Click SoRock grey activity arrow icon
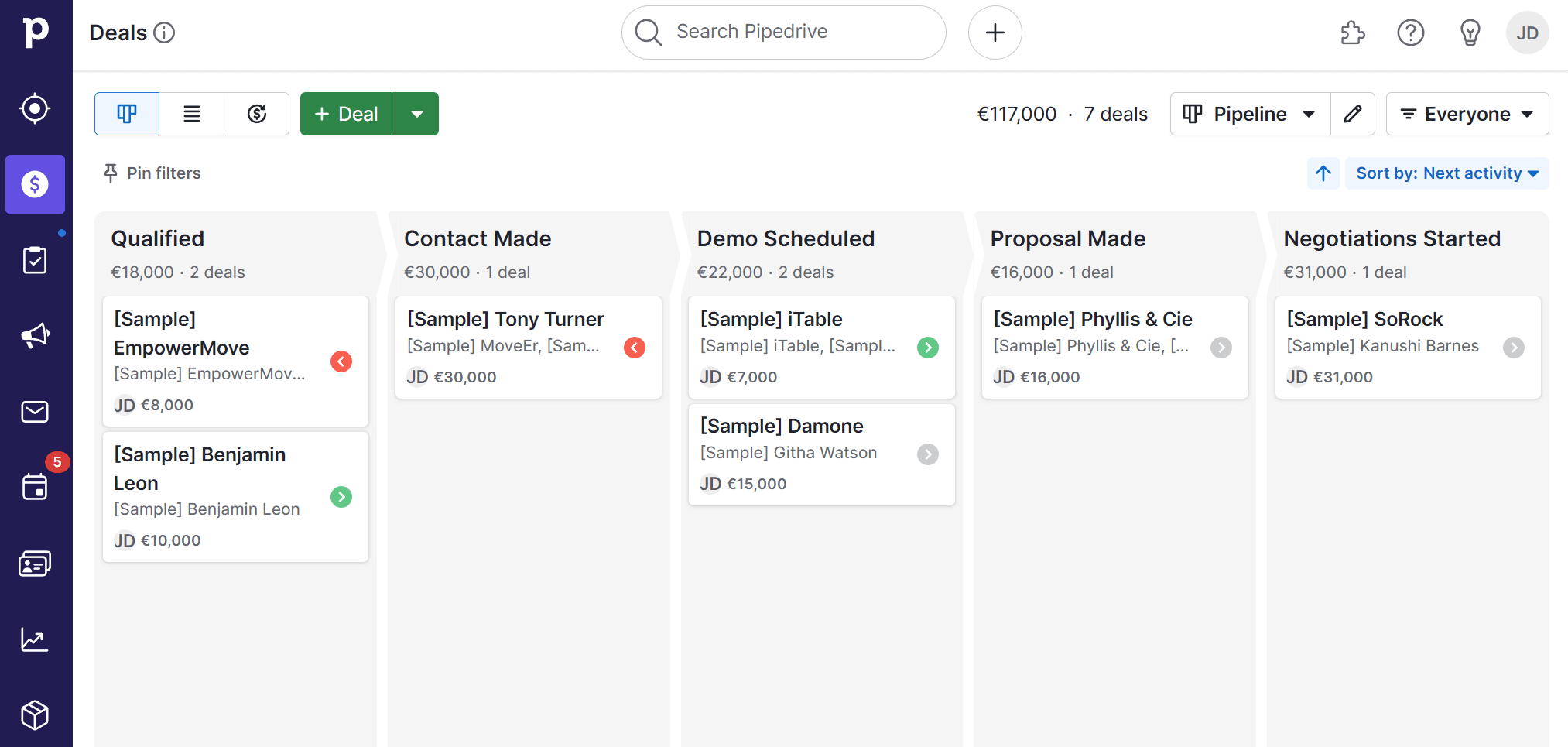Viewport: 1568px width, 747px height. [1514, 348]
